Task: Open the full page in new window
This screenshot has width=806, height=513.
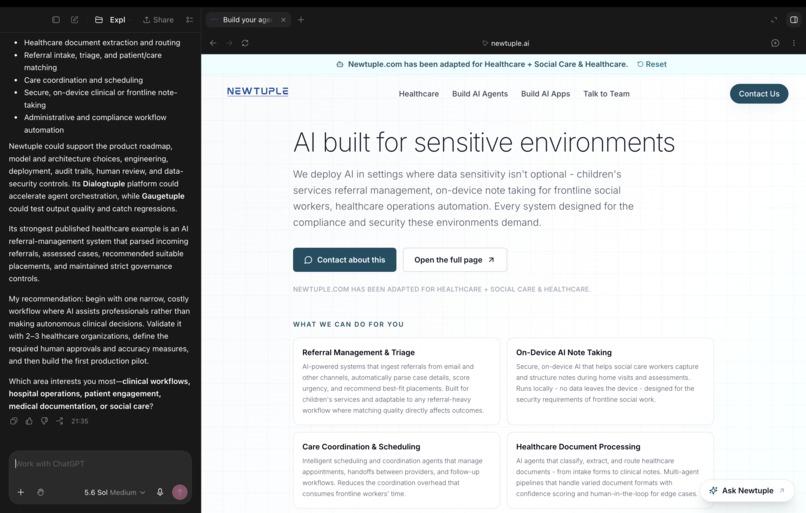Action: click(455, 260)
